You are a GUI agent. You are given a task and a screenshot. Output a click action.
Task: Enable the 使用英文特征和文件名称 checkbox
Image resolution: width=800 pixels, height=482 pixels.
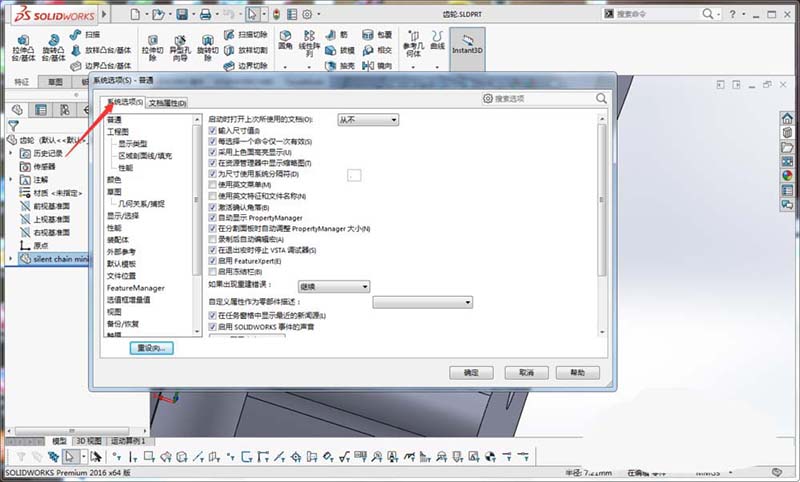[x=213, y=196]
